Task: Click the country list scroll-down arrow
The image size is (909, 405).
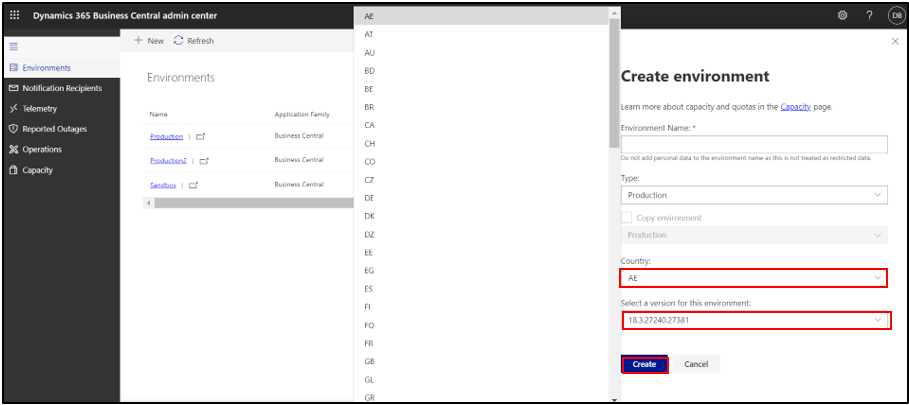Action: tap(615, 399)
